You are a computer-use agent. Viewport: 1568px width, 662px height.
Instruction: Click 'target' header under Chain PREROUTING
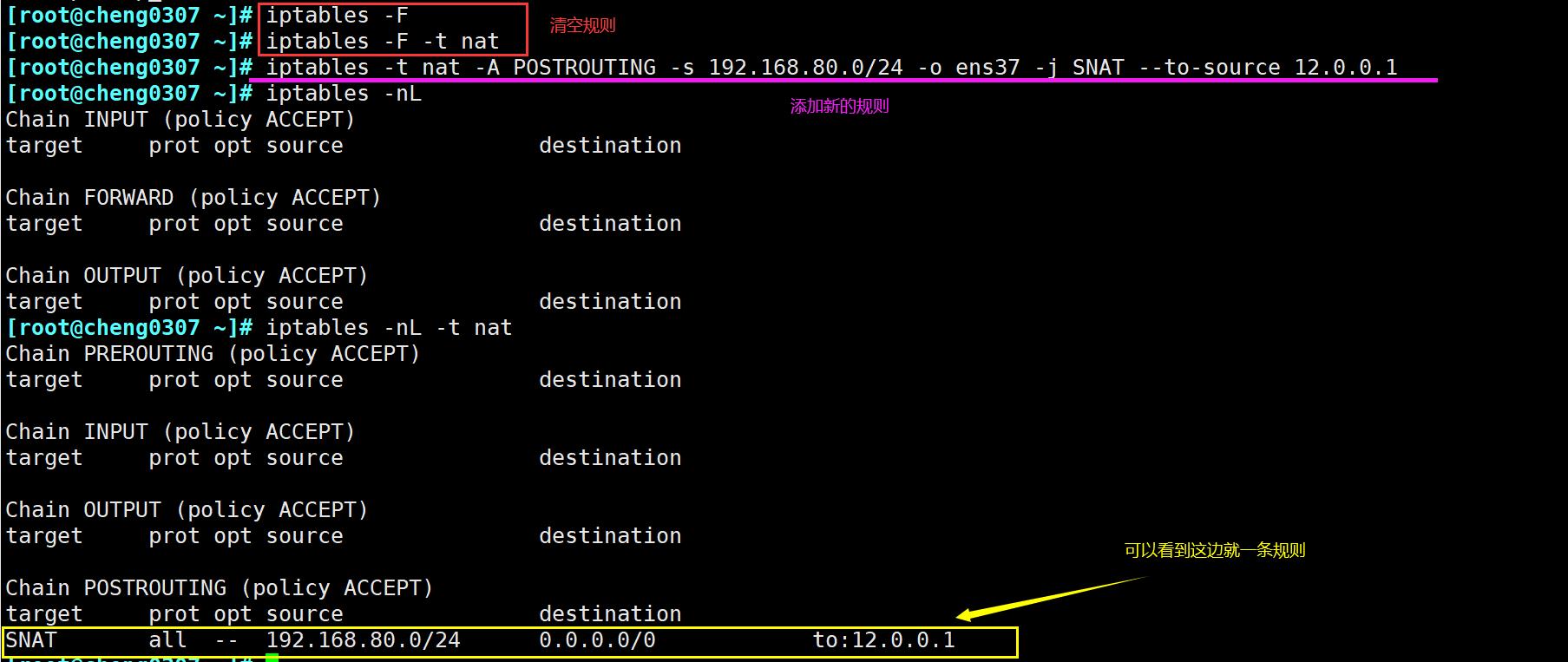(x=44, y=380)
